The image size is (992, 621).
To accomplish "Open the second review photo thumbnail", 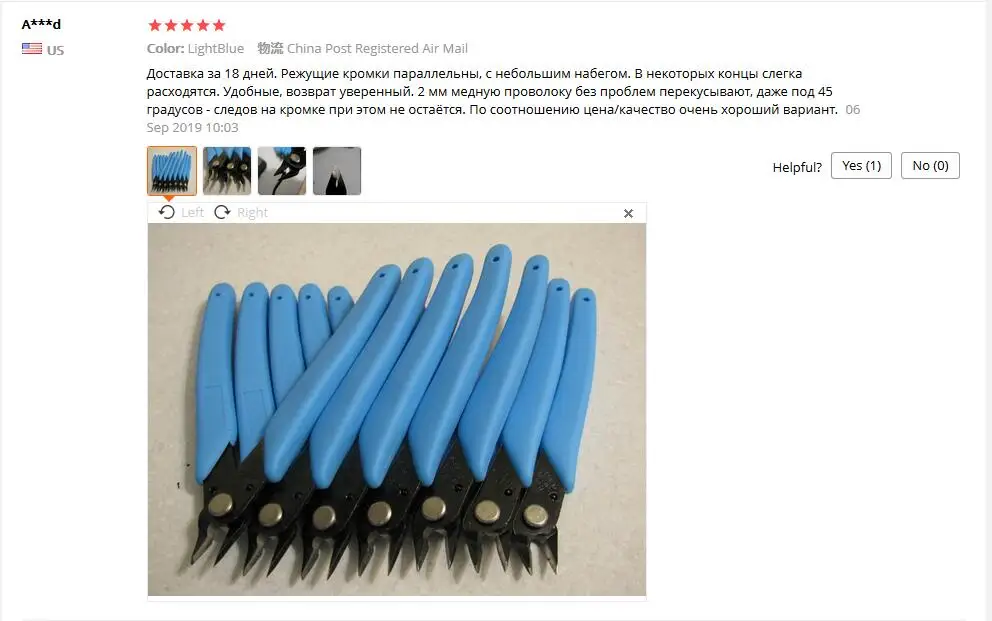I will point(227,171).
